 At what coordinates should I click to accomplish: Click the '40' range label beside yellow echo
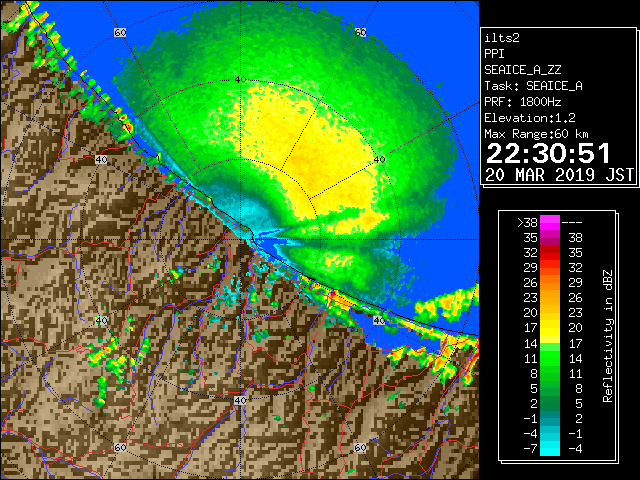pos(379,159)
